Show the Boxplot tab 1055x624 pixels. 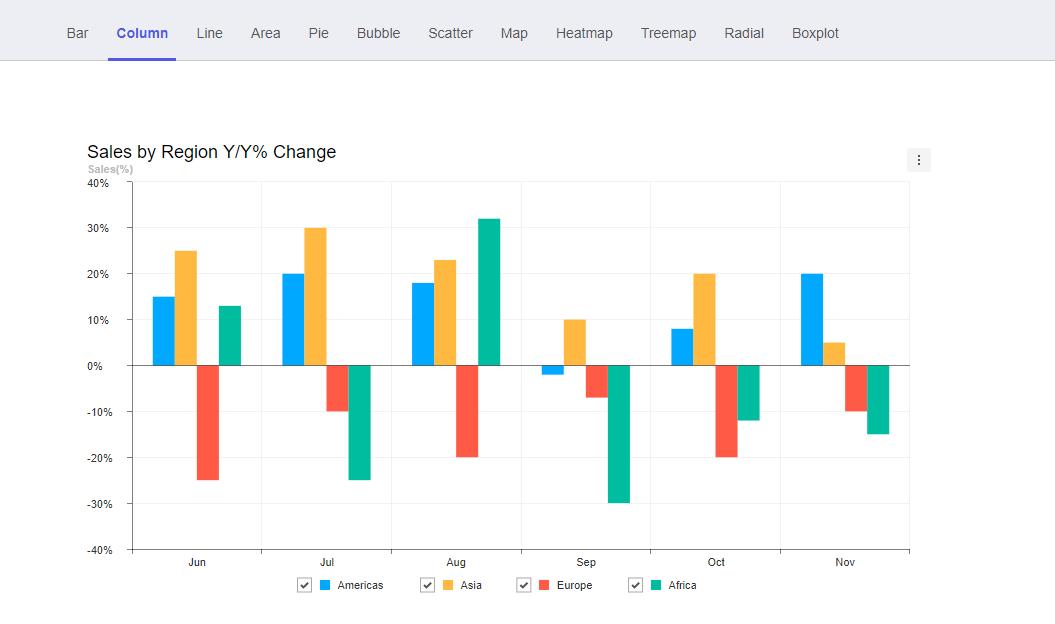click(815, 33)
